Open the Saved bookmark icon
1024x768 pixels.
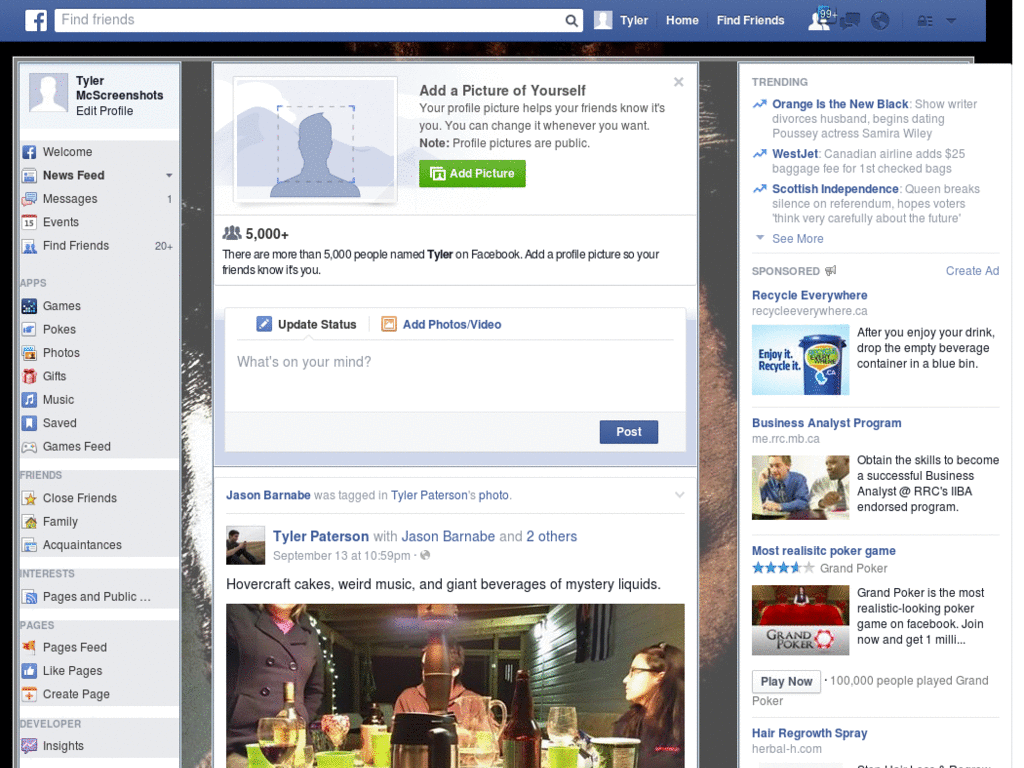pos(29,423)
